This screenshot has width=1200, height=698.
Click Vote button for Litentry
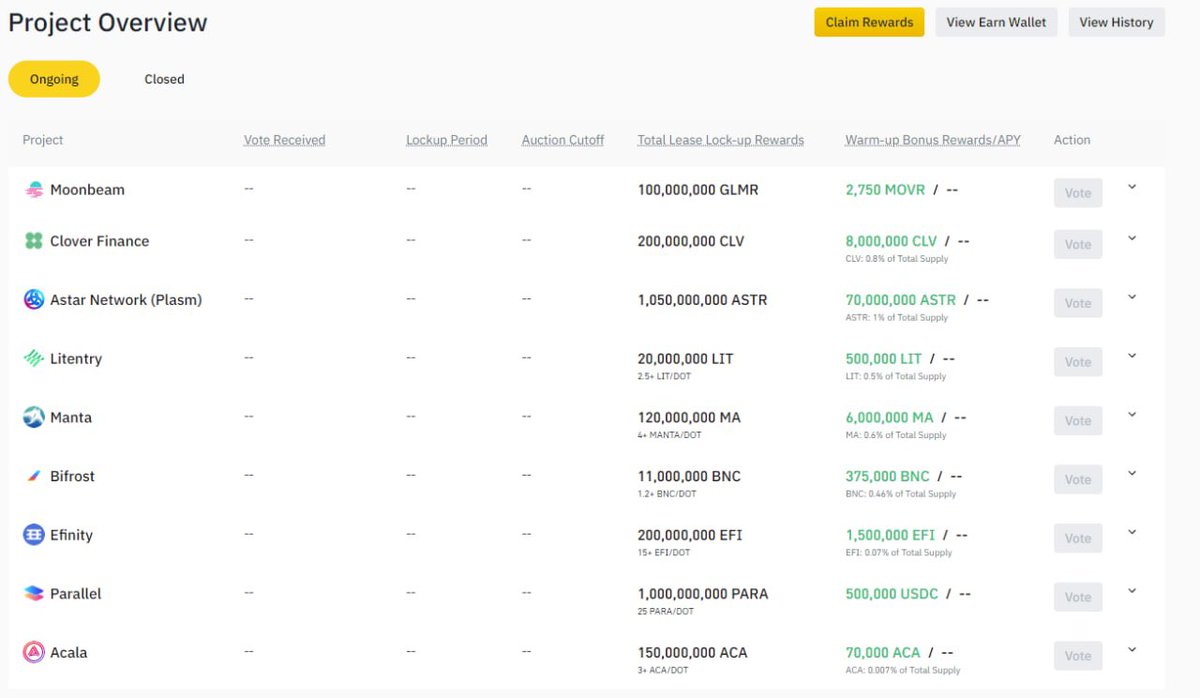[1078, 362]
